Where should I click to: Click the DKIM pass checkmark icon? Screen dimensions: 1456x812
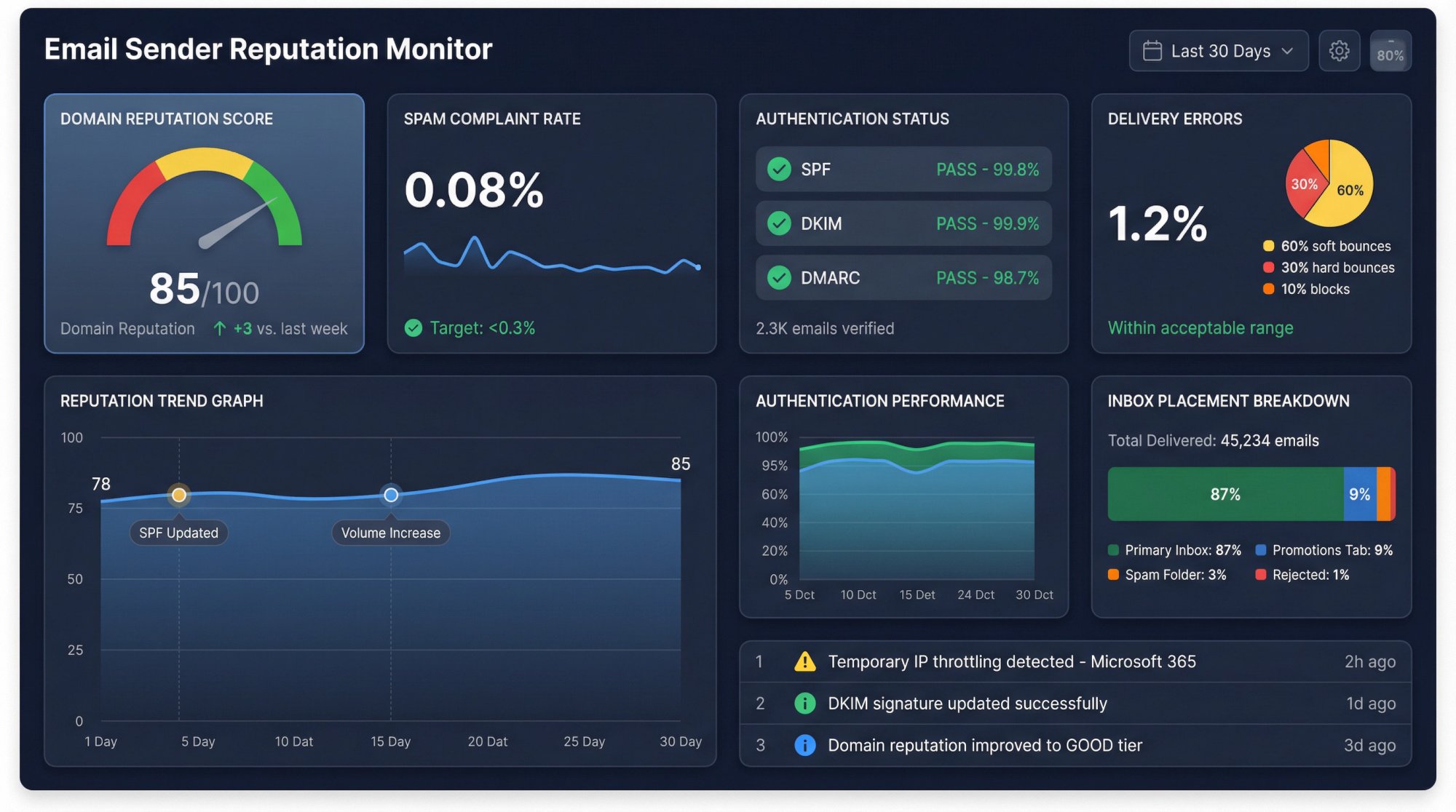779,223
